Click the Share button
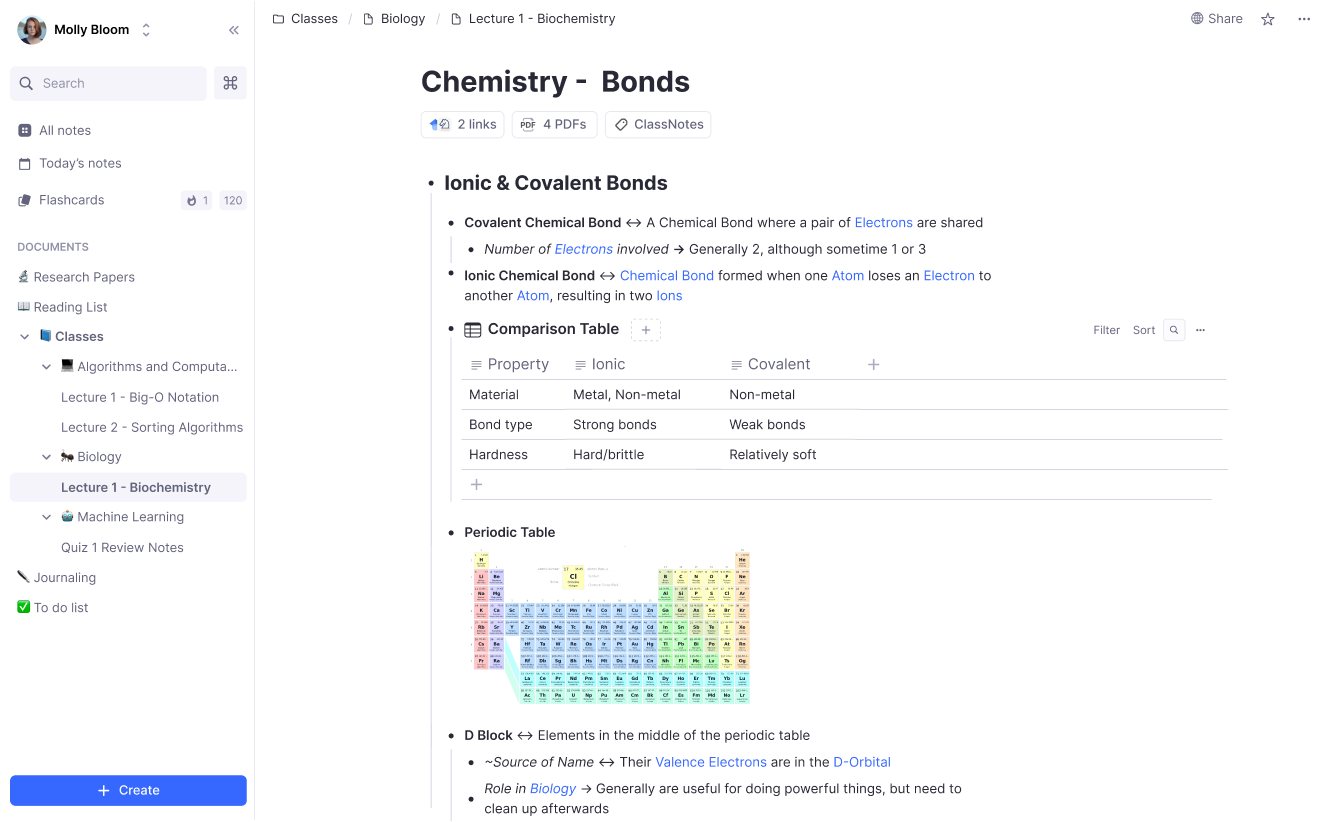1329x822 pixels. tap(1217, 19)
